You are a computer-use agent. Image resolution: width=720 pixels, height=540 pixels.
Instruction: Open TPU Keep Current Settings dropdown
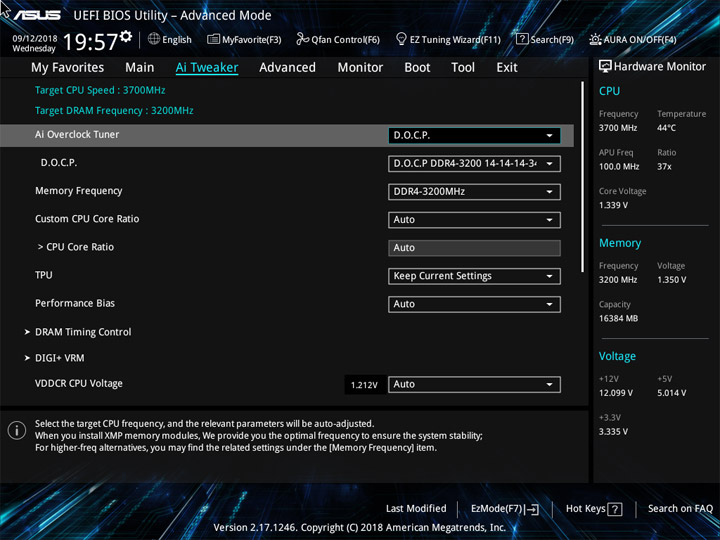(474, 276)
